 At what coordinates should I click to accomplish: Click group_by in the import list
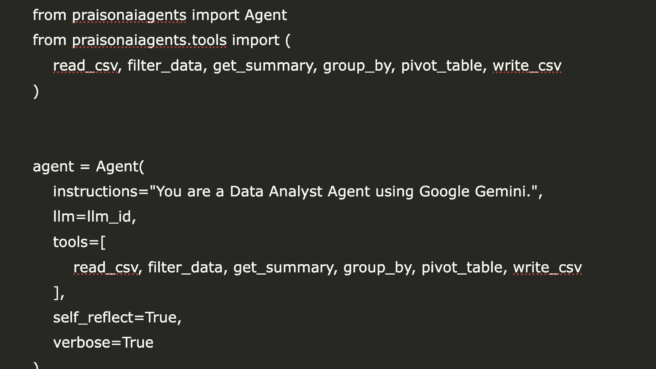point(357,66)
